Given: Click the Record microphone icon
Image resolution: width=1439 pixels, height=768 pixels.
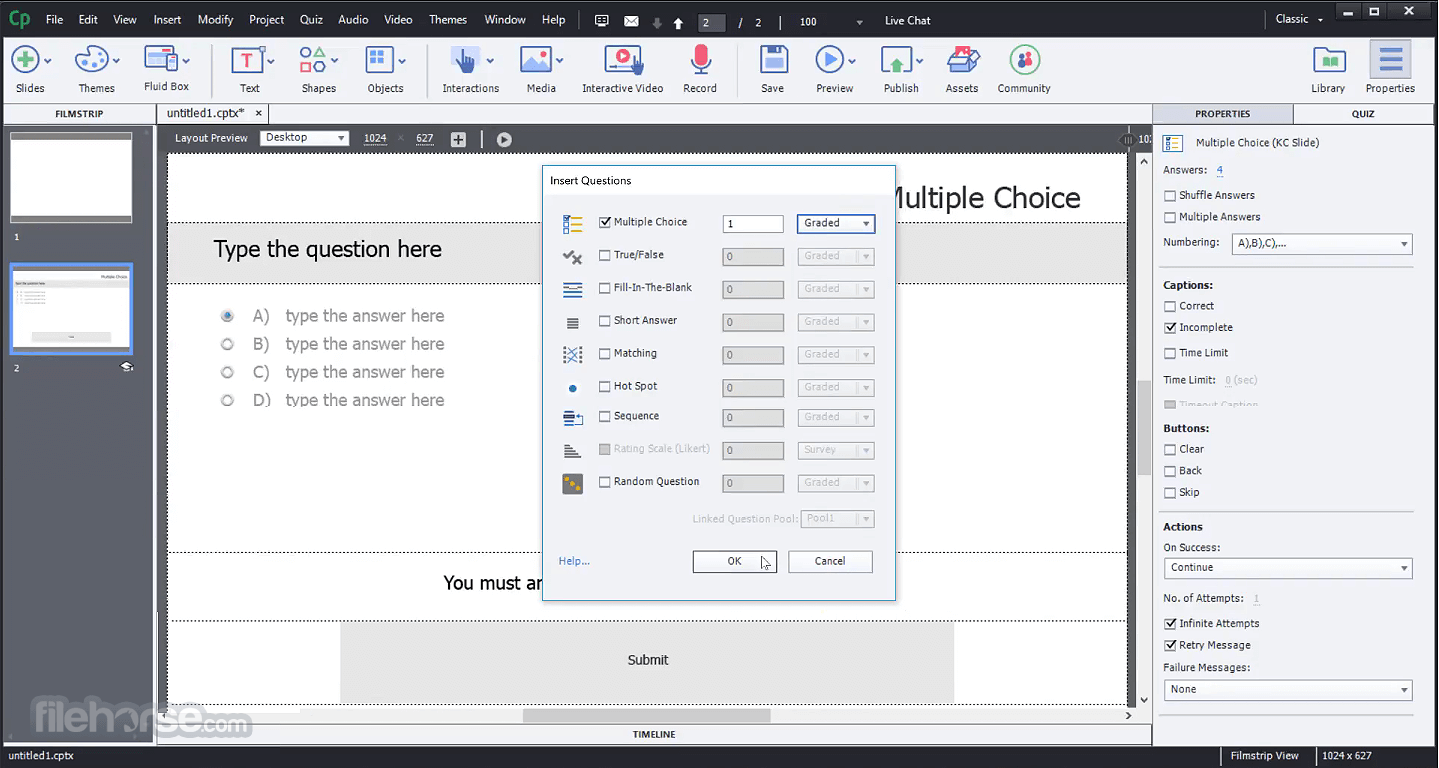Looking at the screenshot, I should (x=700, y=62).
